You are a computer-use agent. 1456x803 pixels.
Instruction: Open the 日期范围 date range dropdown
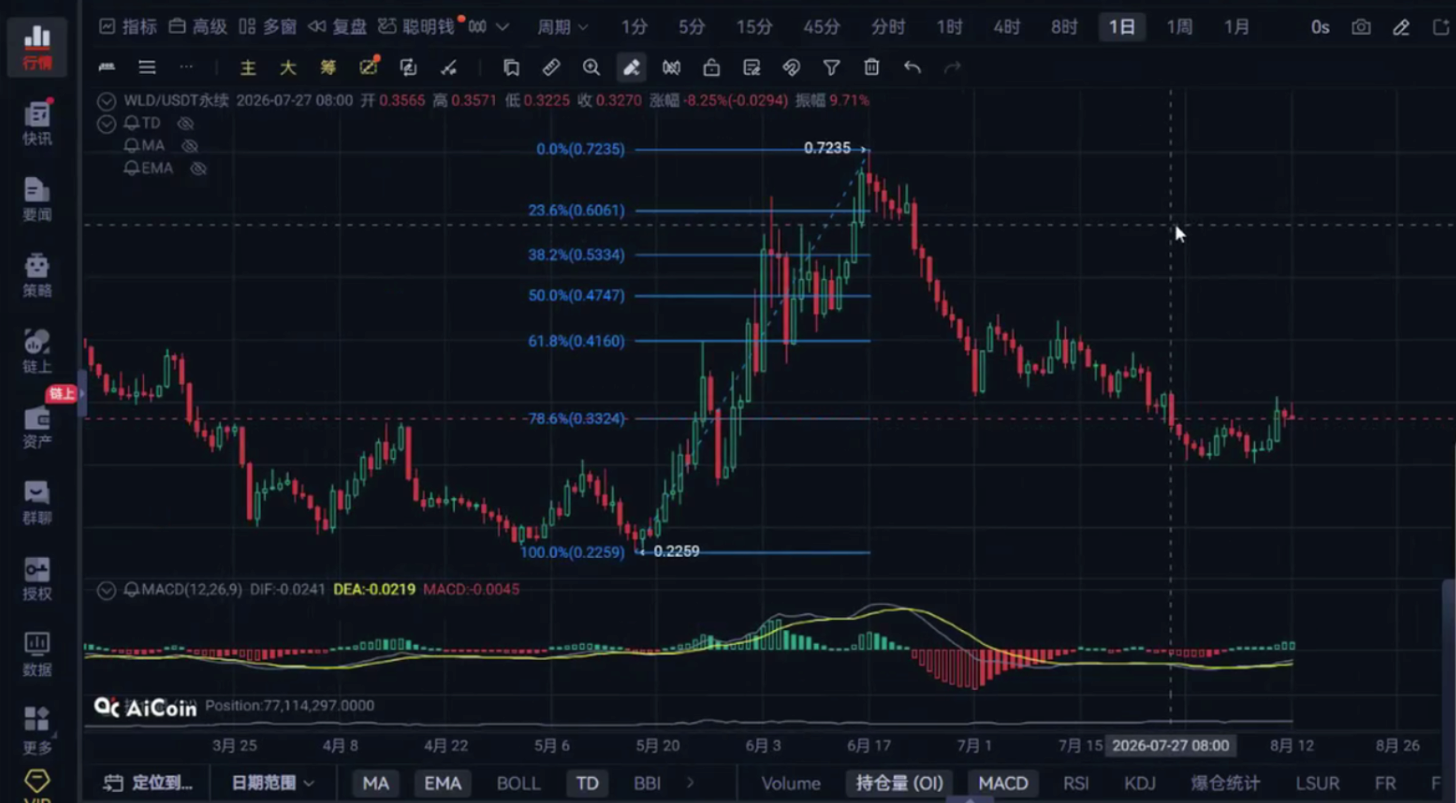(273, 783)
